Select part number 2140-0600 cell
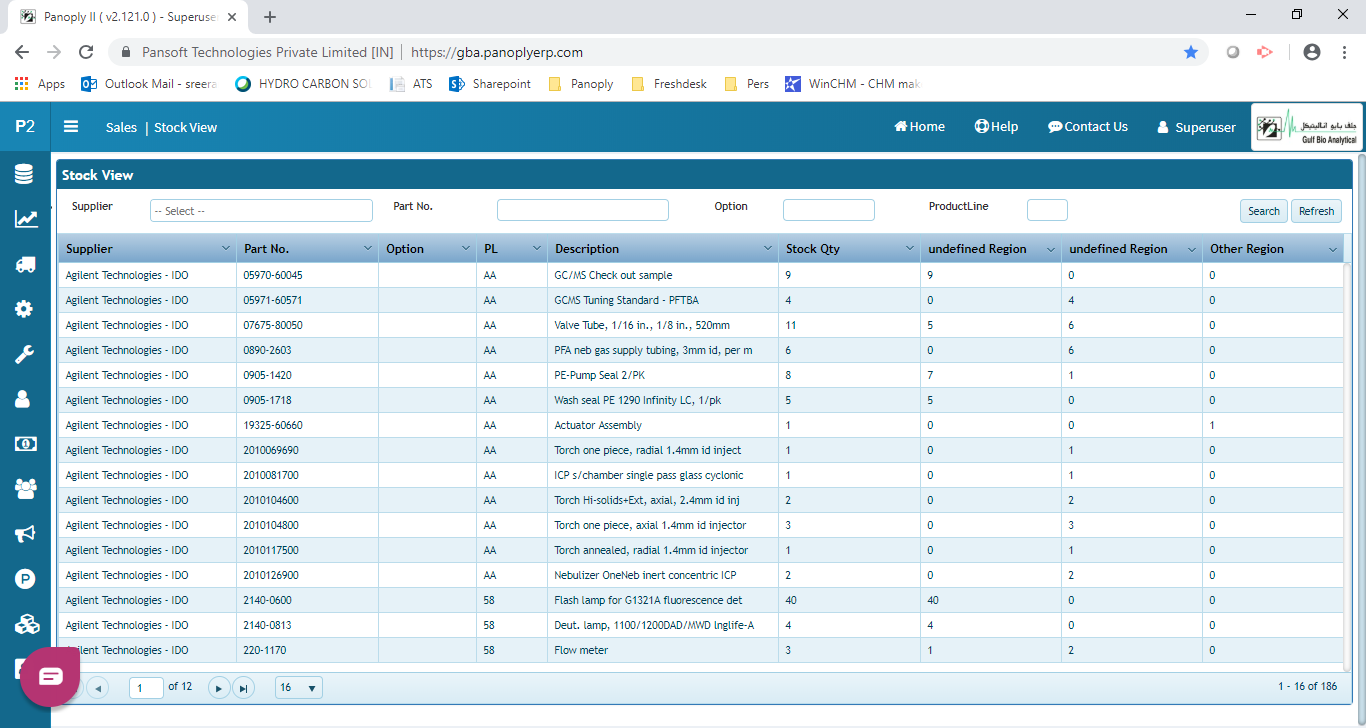The height and width of the screenshot is (728, 1366). pos(307,600)
